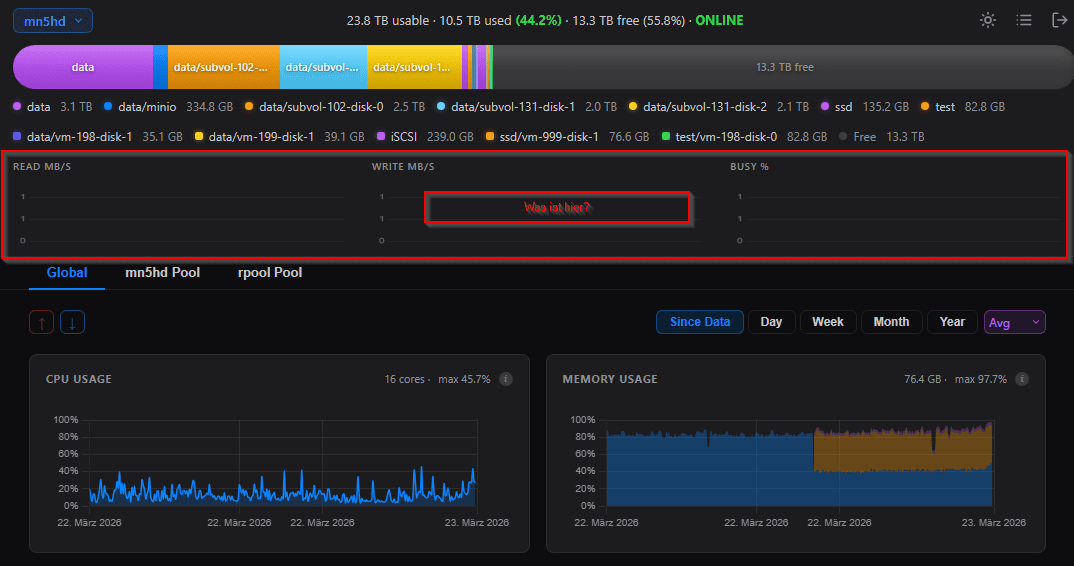Click the CPU USAGE panel title
Viewport: 1074px width, 566px height.
(x=79, y=379)
